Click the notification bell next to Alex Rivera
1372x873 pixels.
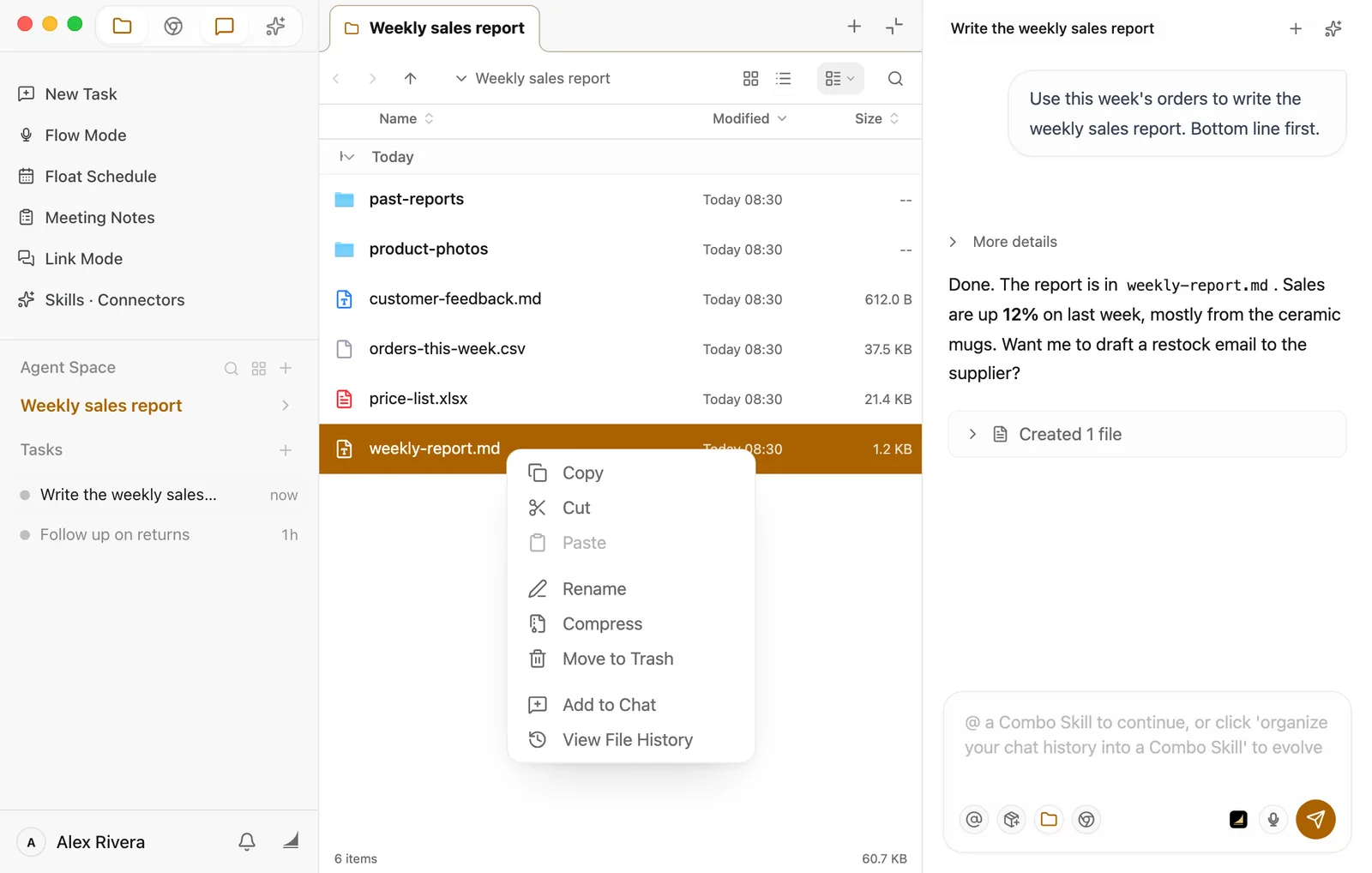tap(247, 841)
